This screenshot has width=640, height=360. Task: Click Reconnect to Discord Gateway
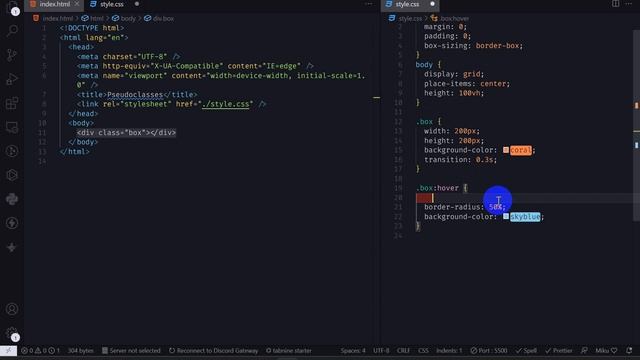click(x=213, y=351)
